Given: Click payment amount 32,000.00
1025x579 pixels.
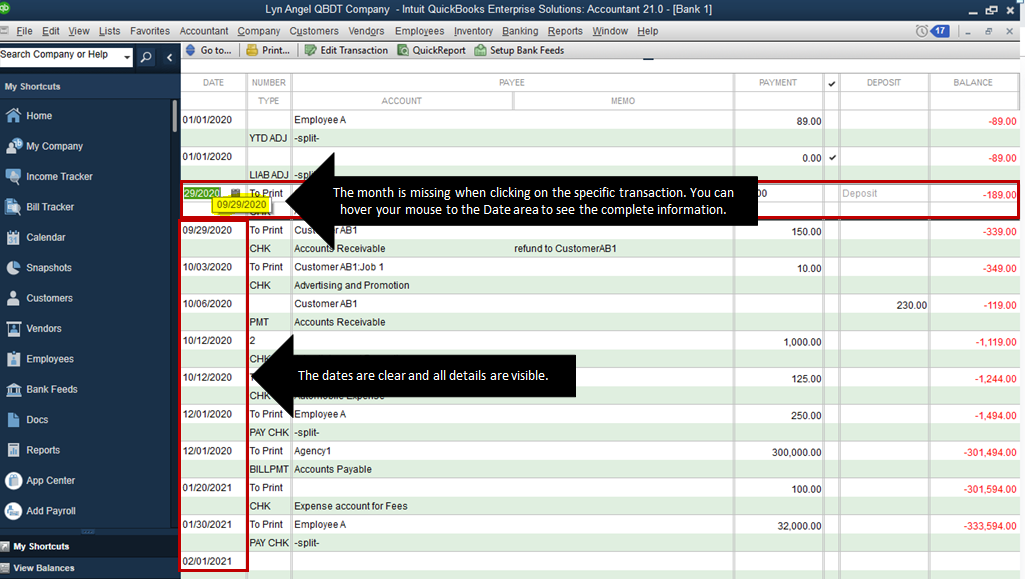Looking at the screenshot, I should tap(799, 526).
